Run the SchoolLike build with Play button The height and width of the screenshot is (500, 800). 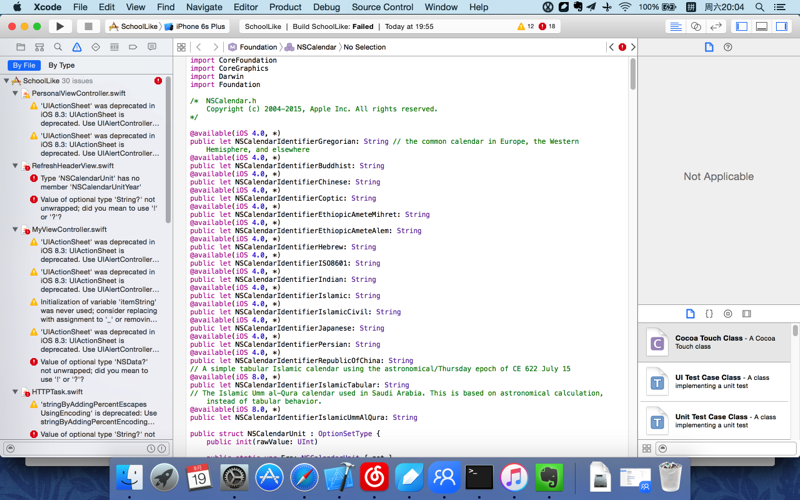(60, 27)
